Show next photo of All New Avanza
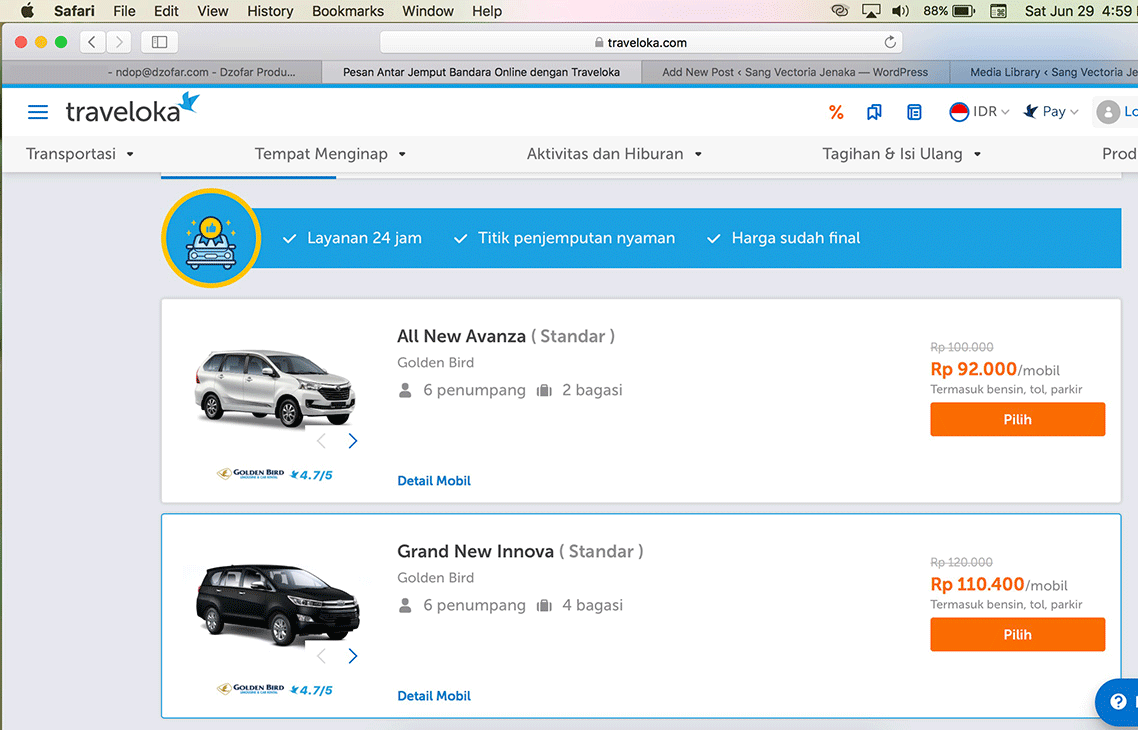 (x=353, y=440)
